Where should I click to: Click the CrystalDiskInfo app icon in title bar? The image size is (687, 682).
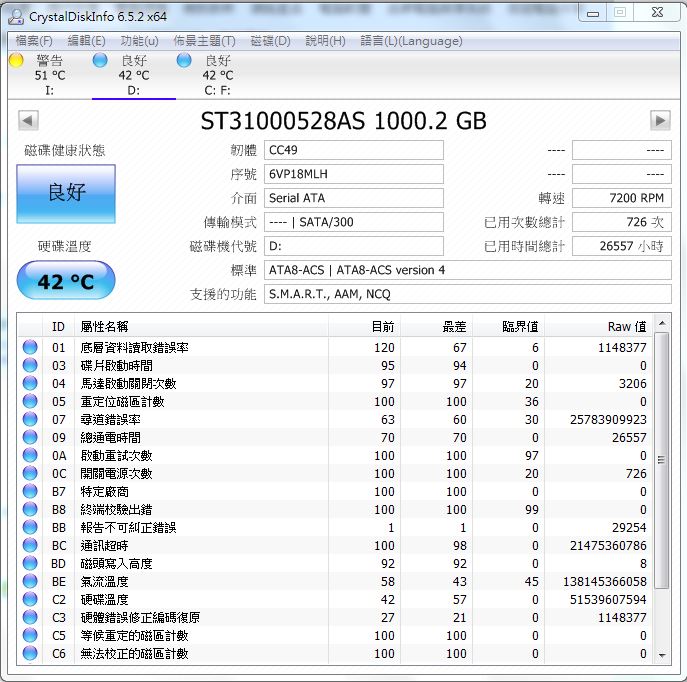pos(16,17)
